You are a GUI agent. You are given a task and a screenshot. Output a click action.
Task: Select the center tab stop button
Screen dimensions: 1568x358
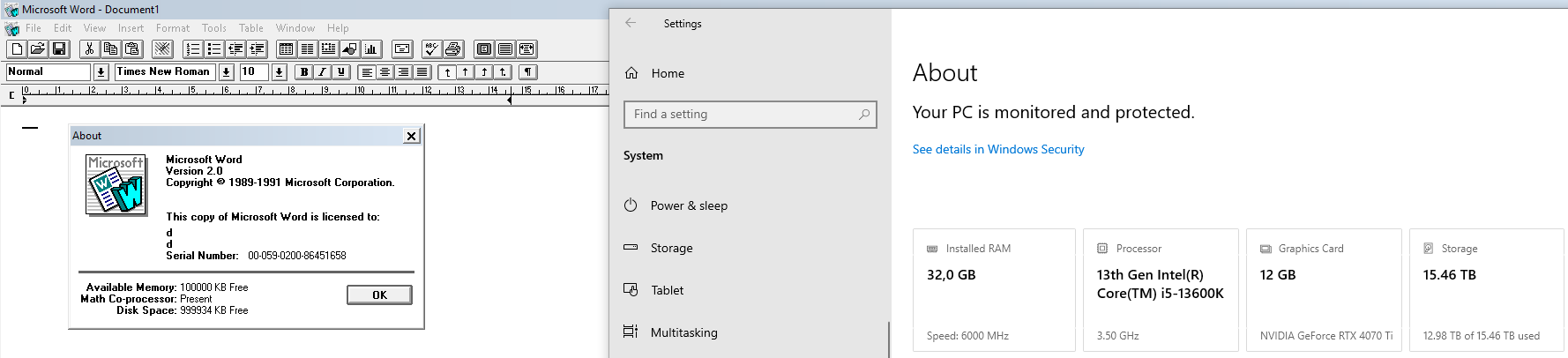click(x=466, y=72)
